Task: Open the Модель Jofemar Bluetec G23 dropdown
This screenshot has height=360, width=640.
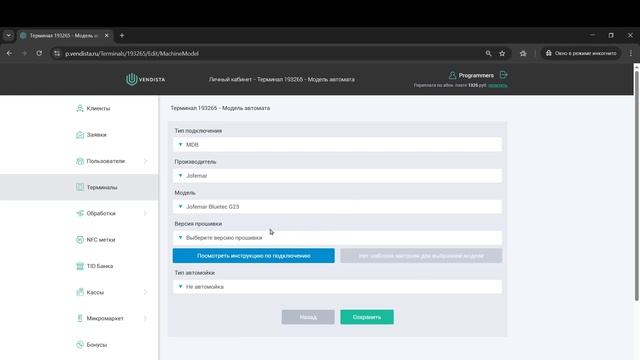Action: (337, 207)
